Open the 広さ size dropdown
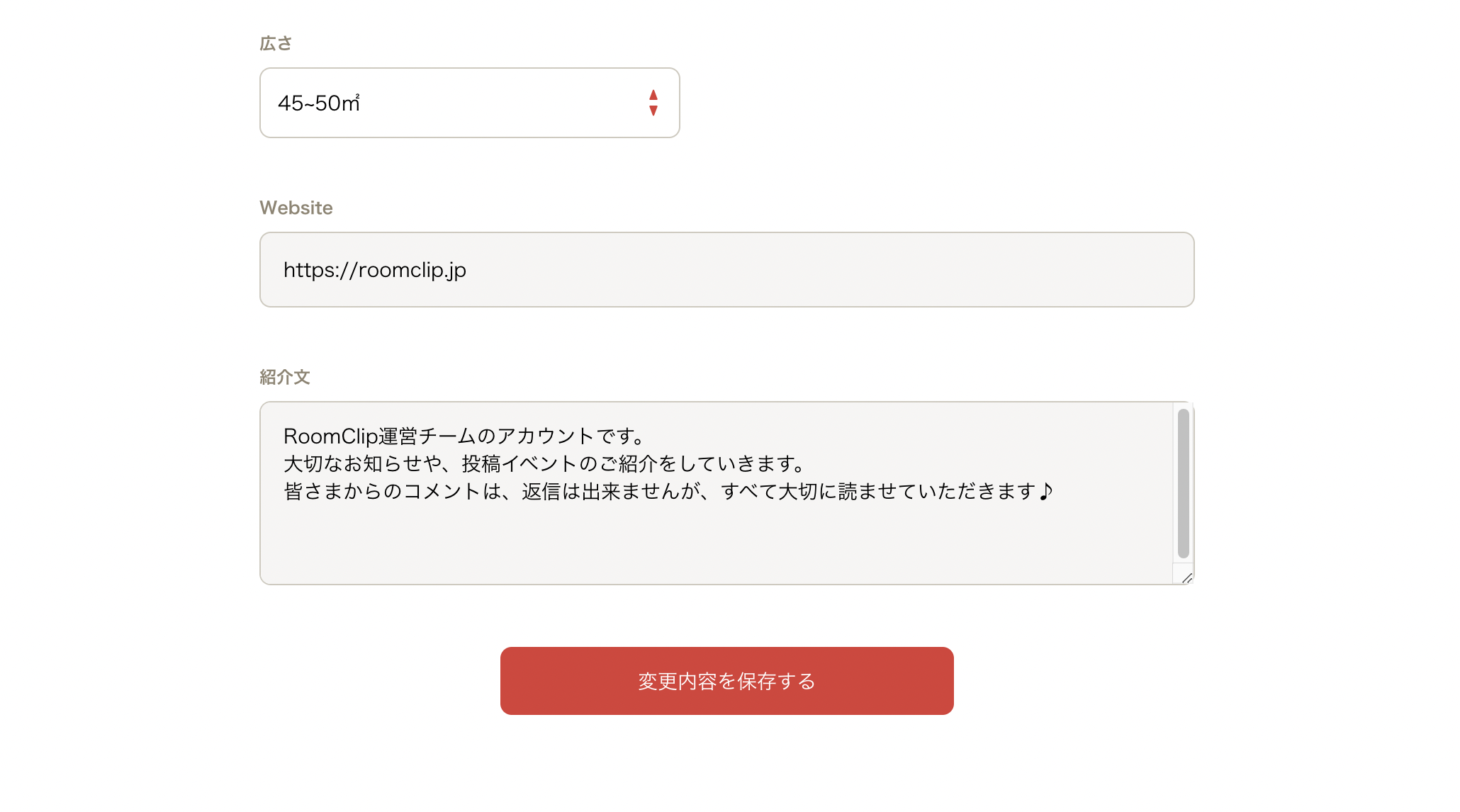 tap(469, 103)
